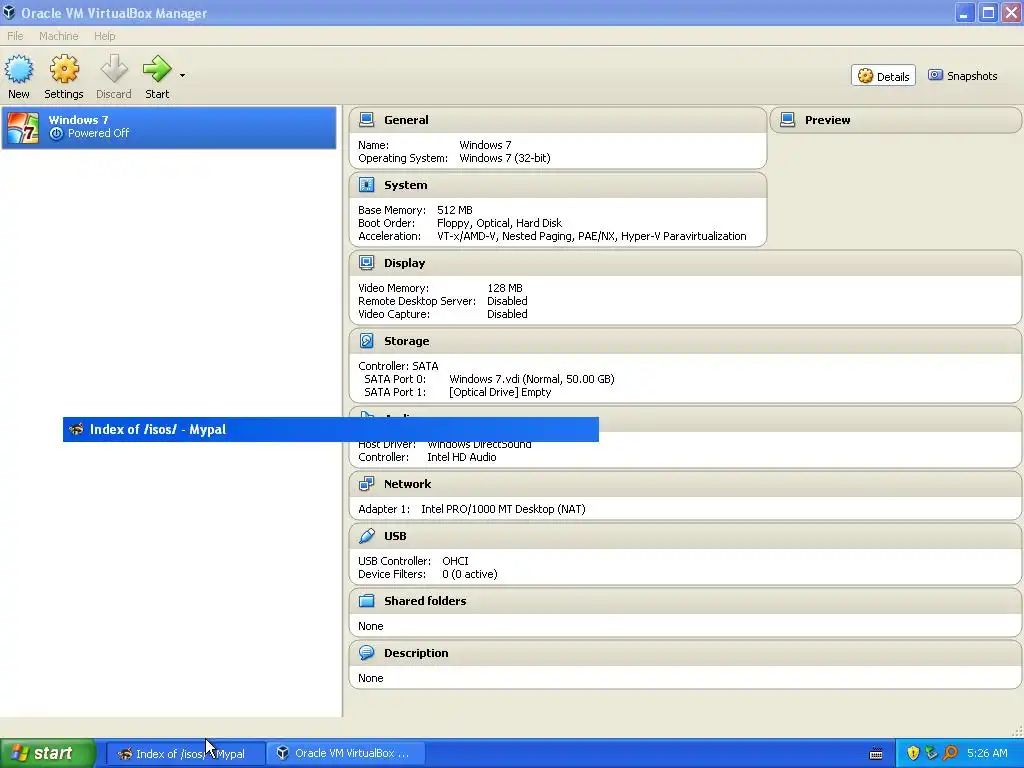Click the Windows Start button
1024x768 pixels.
tap(48, 753)
